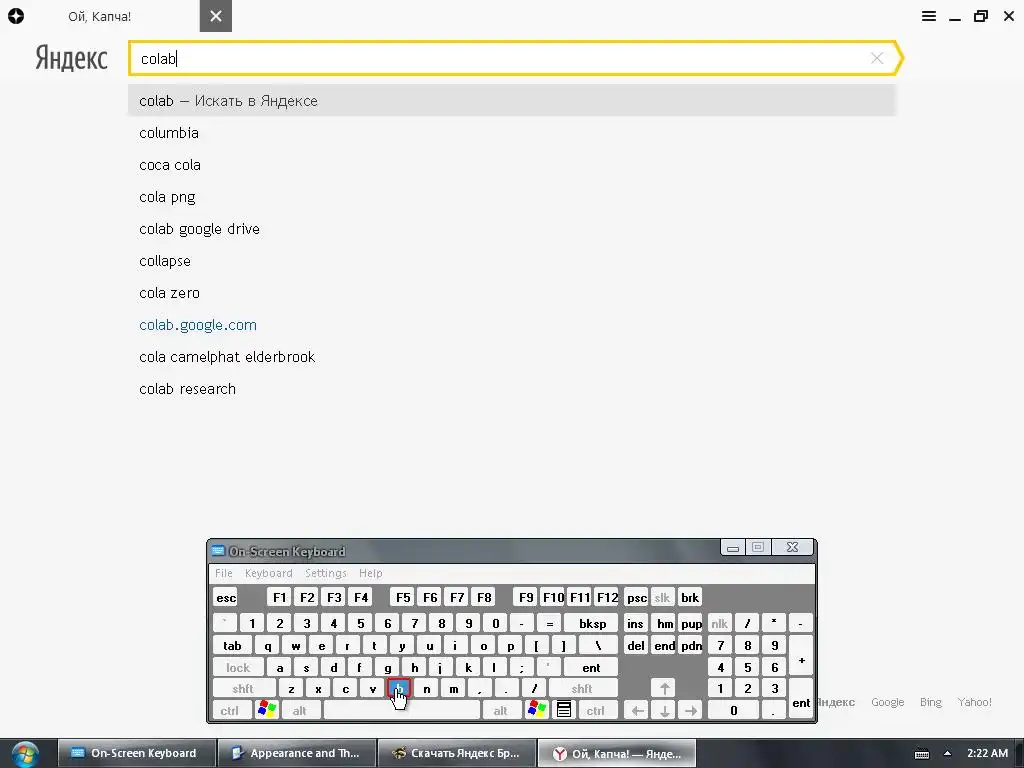Click the space bar key

pyautogui.click(x=402, y=710)
